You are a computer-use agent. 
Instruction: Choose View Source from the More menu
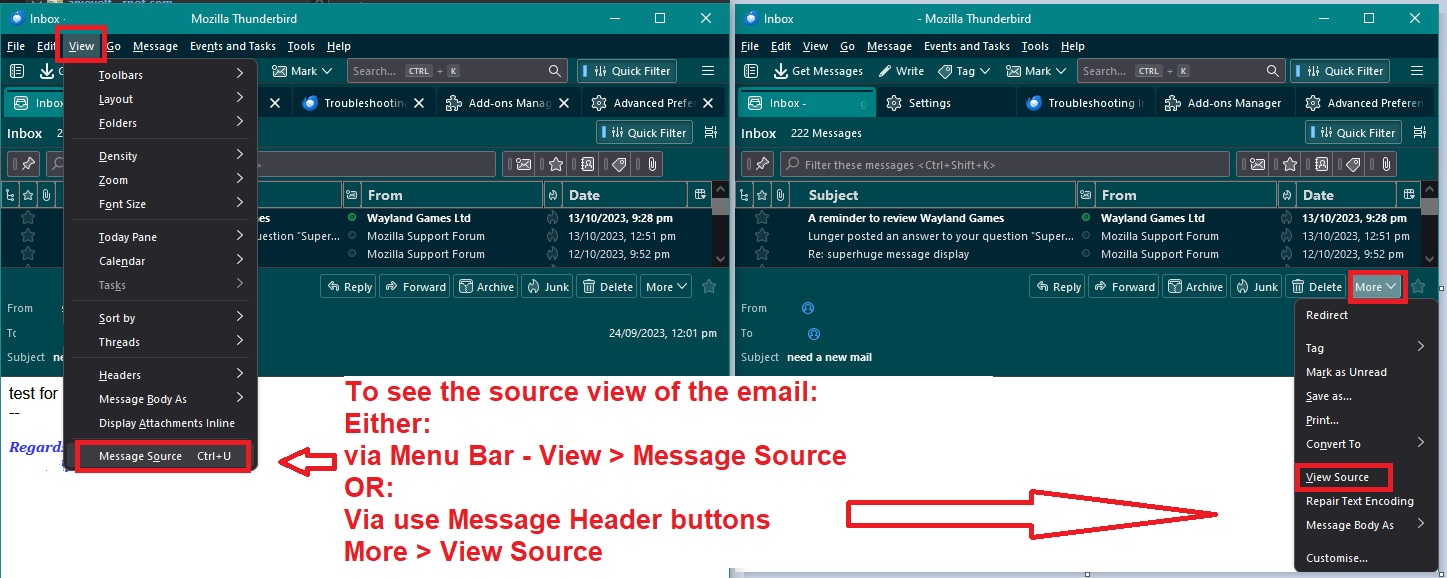pos(1337,477)
